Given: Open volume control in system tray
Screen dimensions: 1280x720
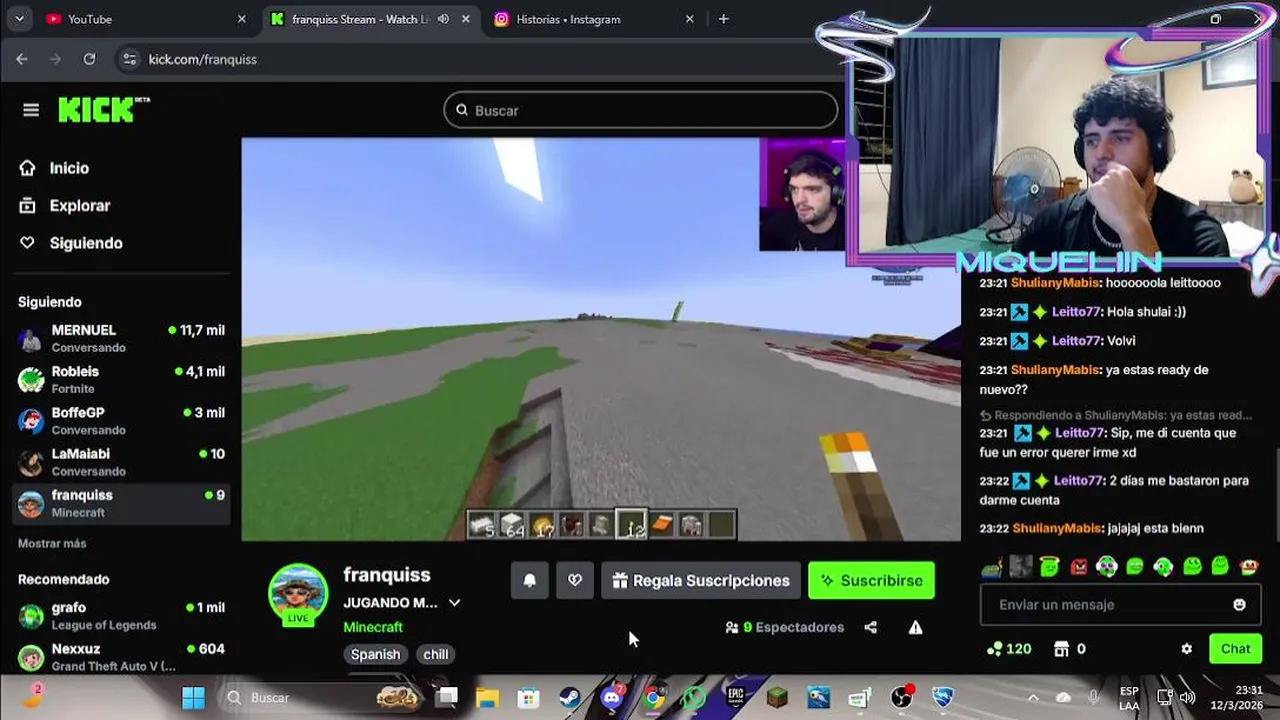Looking at the screenshot, I should (1187, 697).
